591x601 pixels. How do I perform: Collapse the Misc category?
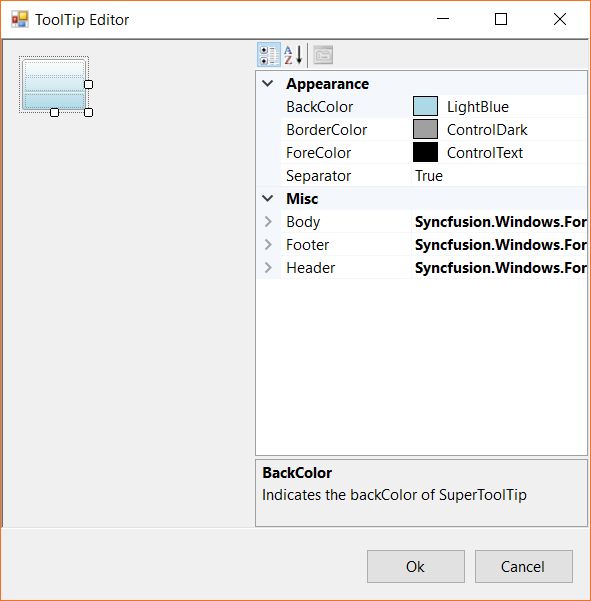(x=268, y=199)
